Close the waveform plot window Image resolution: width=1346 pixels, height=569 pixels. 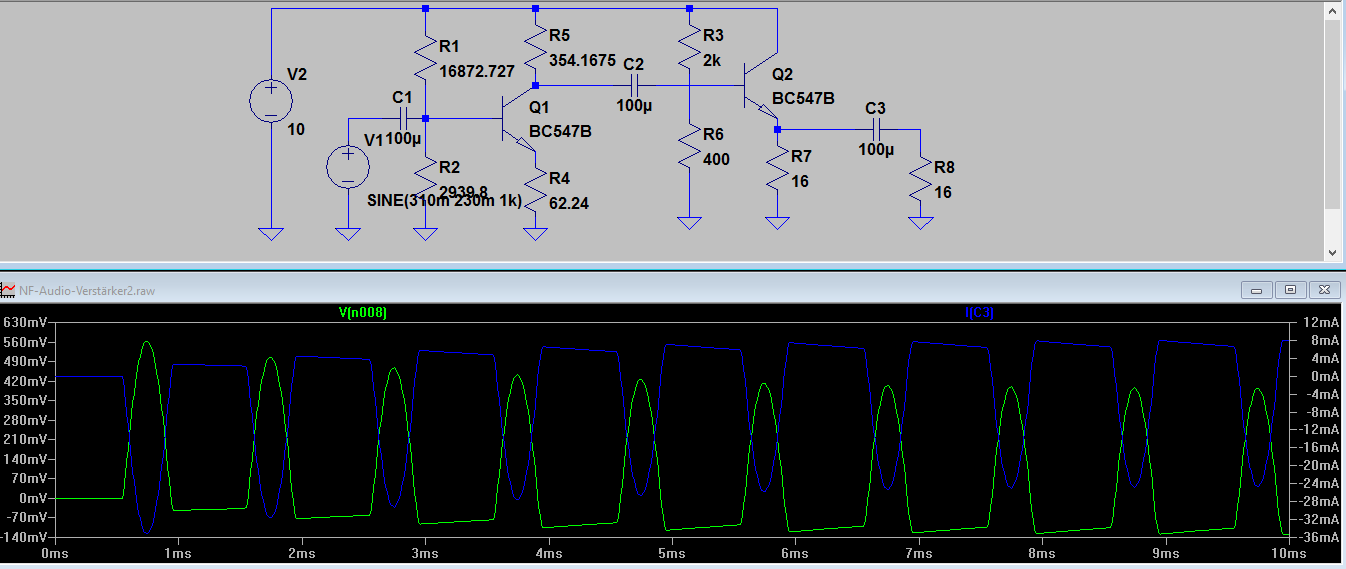tap(1324, 290)
